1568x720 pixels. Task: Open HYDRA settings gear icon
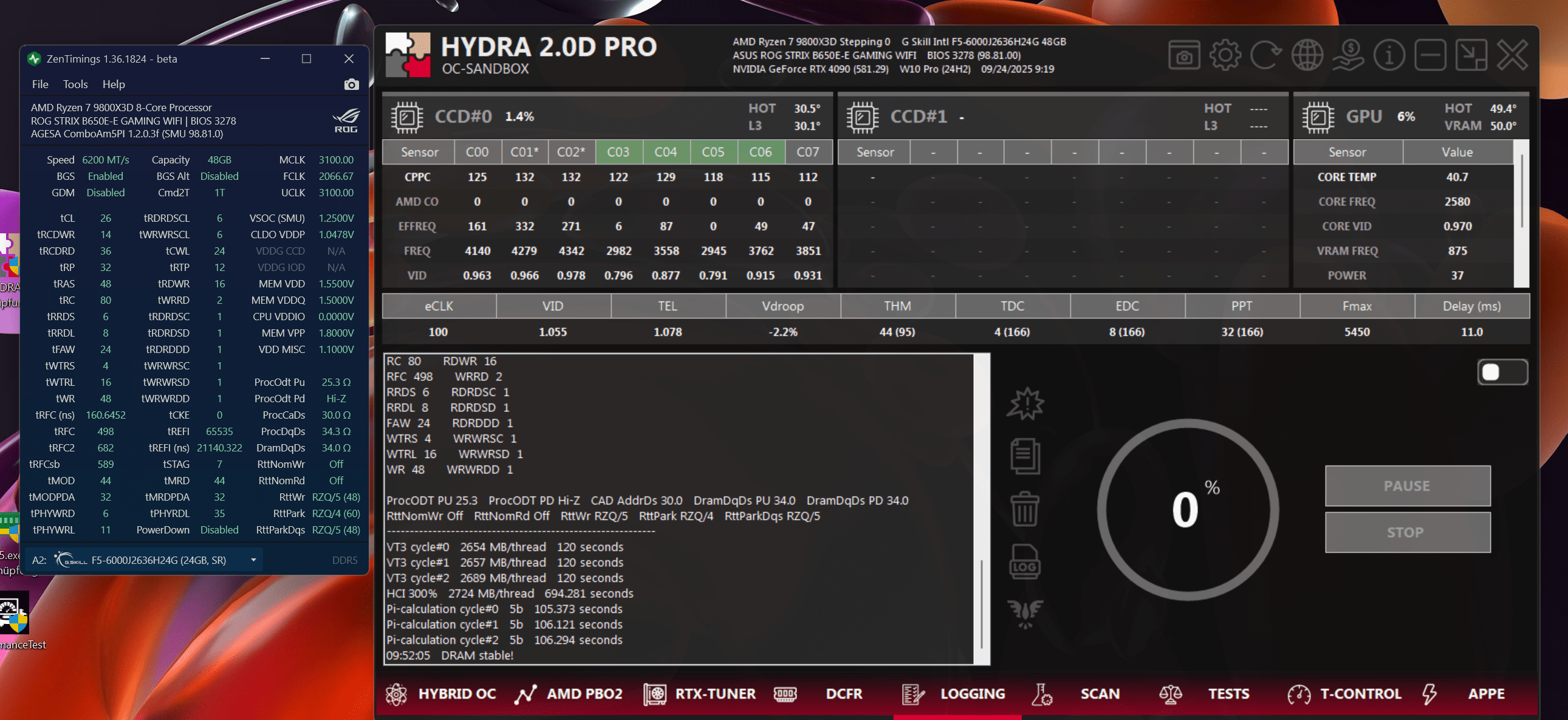coord(1225,56)
